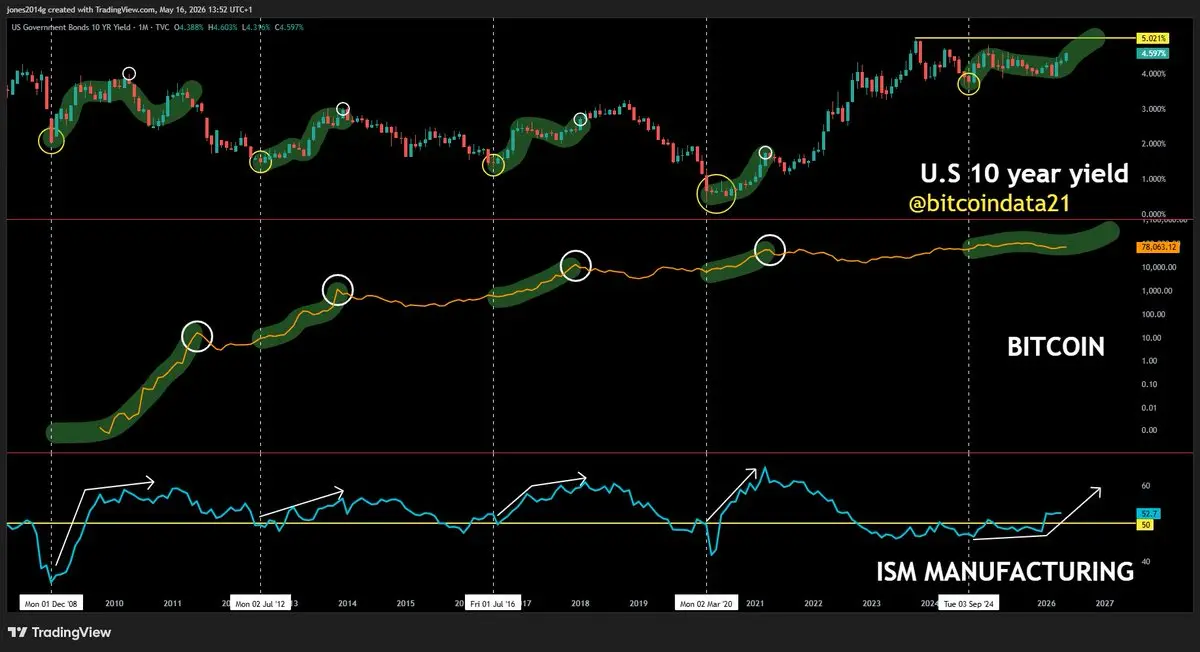Screen dimensions: 1200x652
Task: Click the teal 4.597% current yield label
Action: tap(1154, 53)
